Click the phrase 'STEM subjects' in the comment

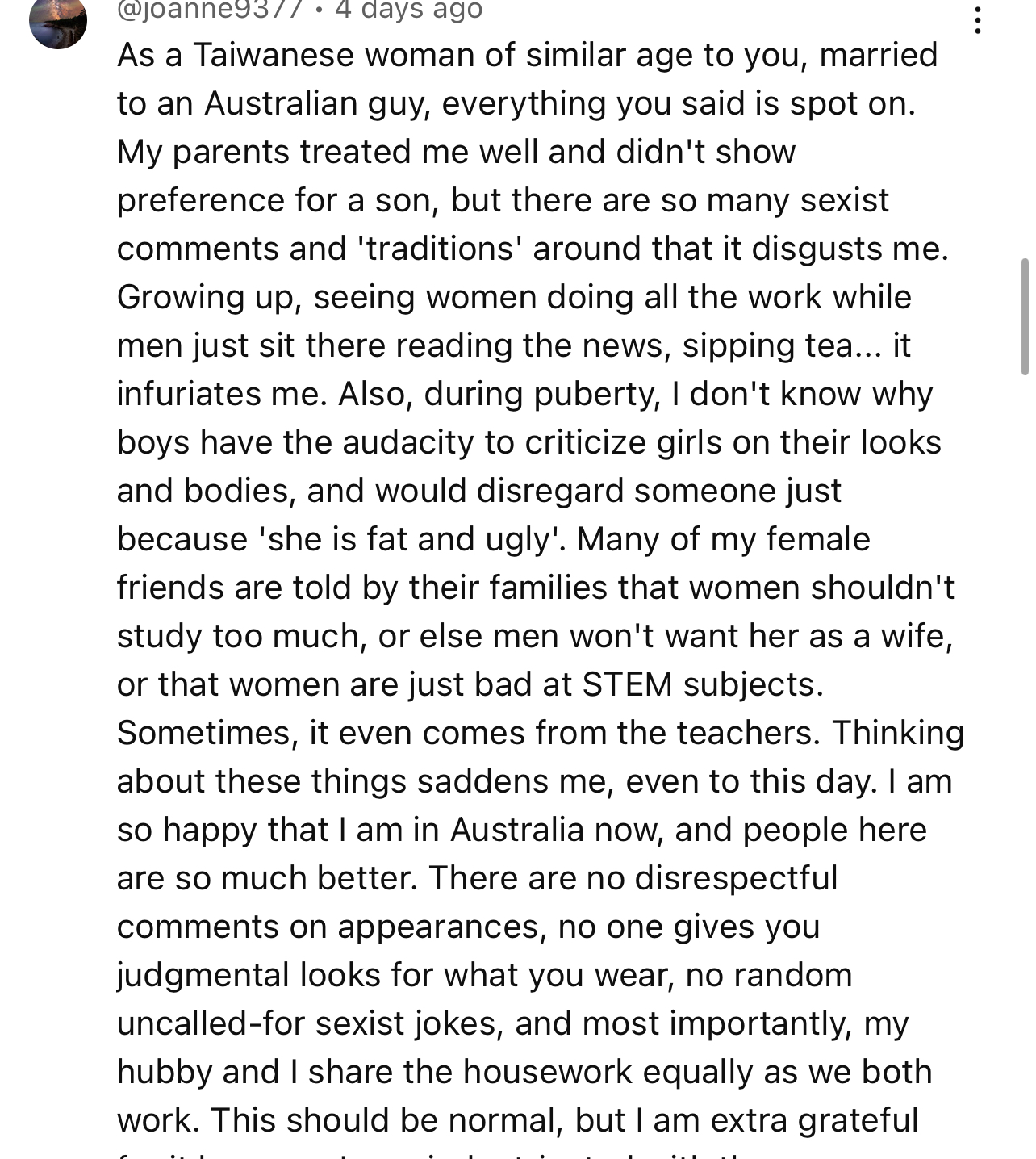(x=702, y=684)
